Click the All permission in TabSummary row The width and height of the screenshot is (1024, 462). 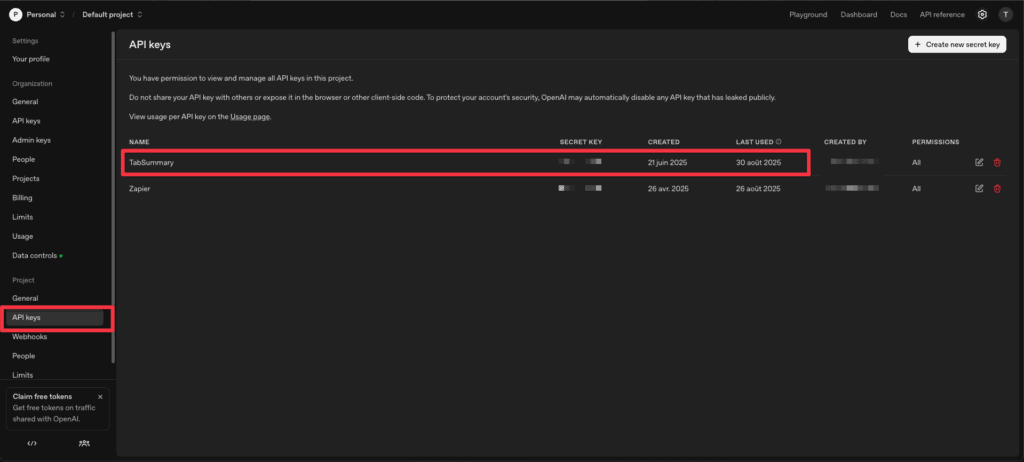(916, 162)
